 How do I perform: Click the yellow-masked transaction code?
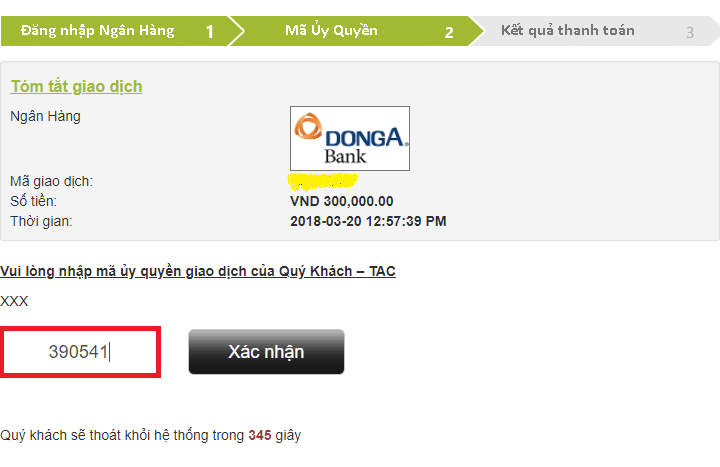tap(323, 181)
